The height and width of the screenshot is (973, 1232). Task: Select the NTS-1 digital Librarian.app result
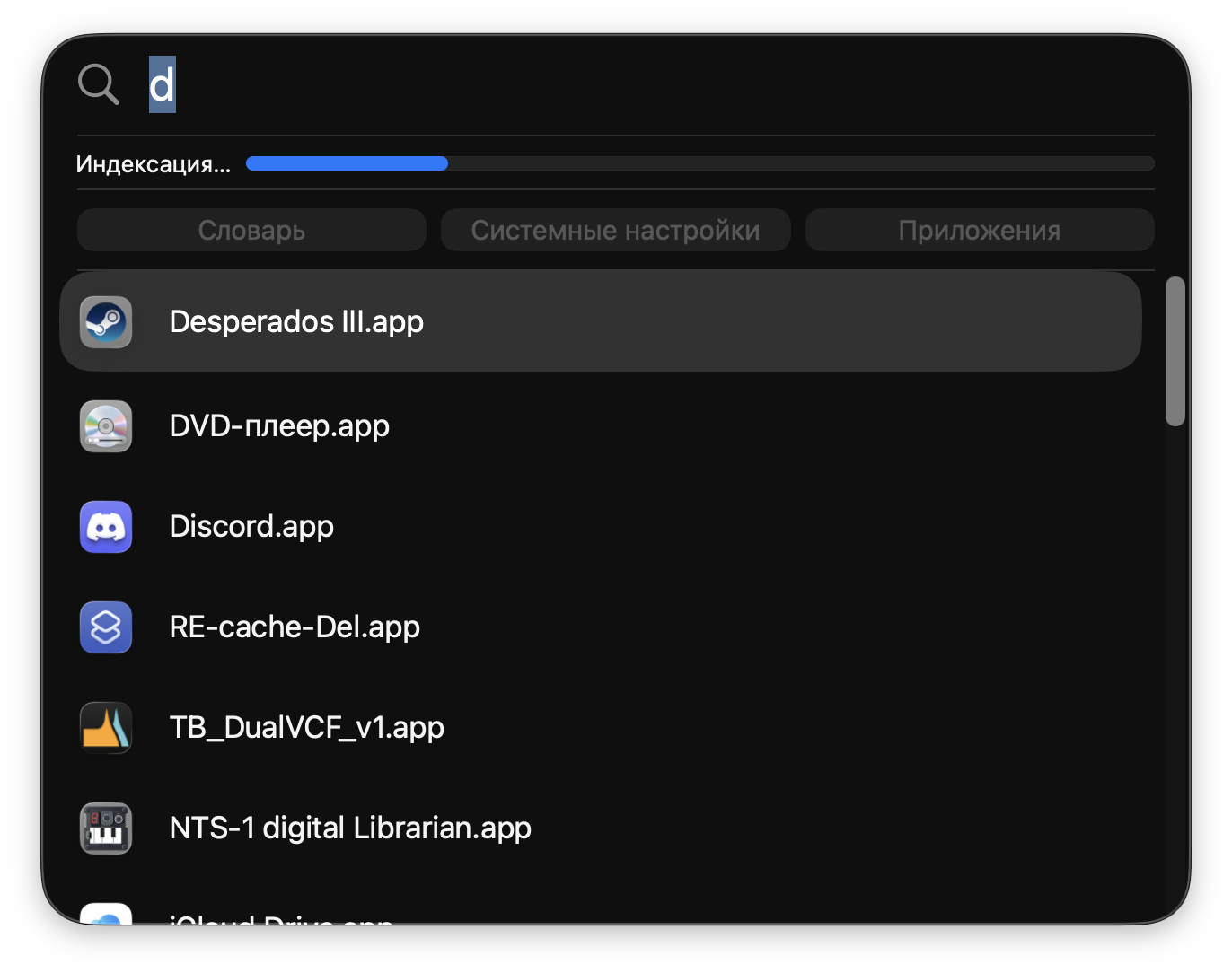point(601,828)
